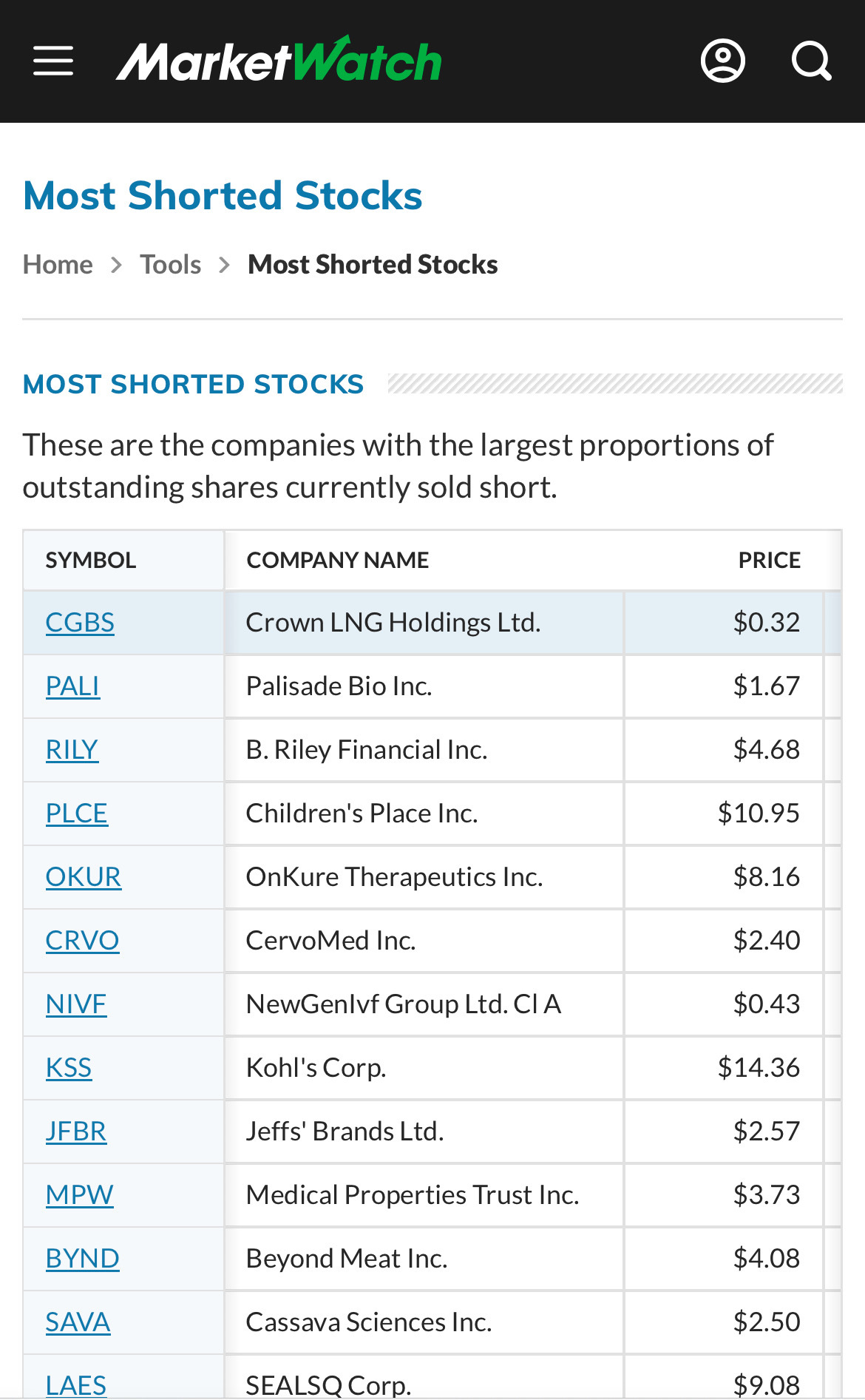865x1400 pixels.
Task: View the OKUR quote page
Action: pyautogui.click(x=84, y=877)
